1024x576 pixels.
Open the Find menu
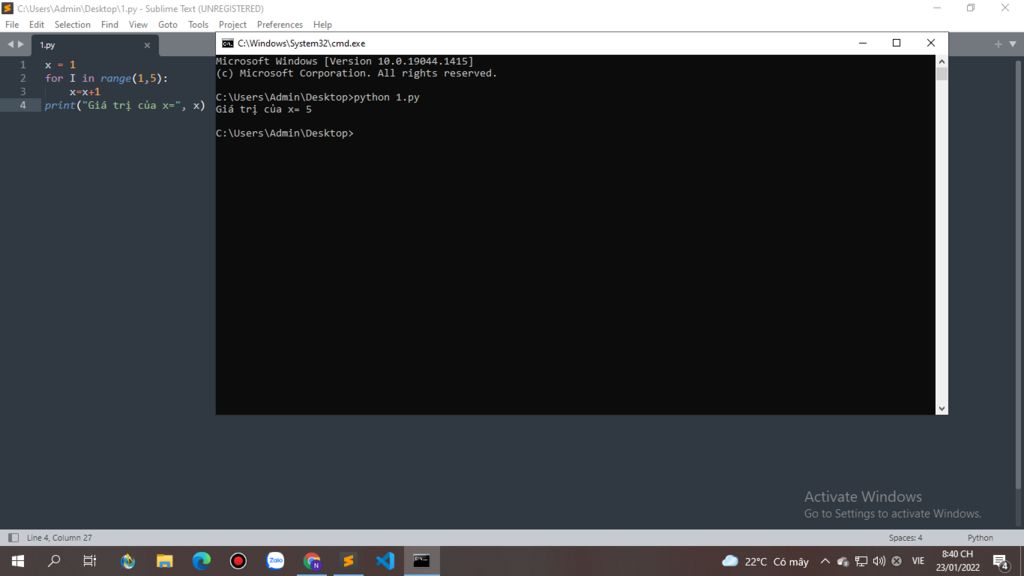(x=110, y=25)
